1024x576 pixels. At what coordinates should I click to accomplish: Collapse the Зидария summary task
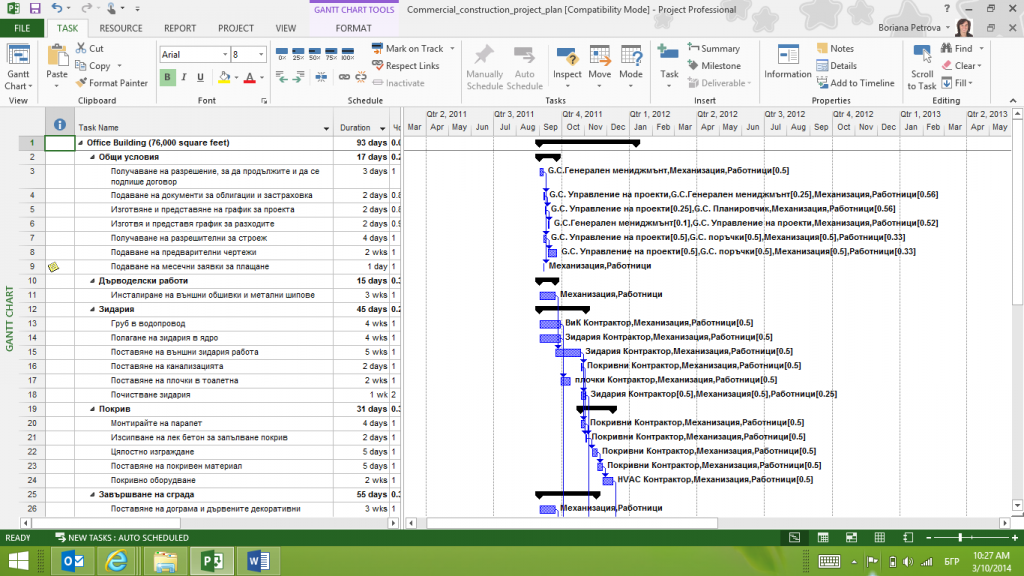tap(93, 309)
